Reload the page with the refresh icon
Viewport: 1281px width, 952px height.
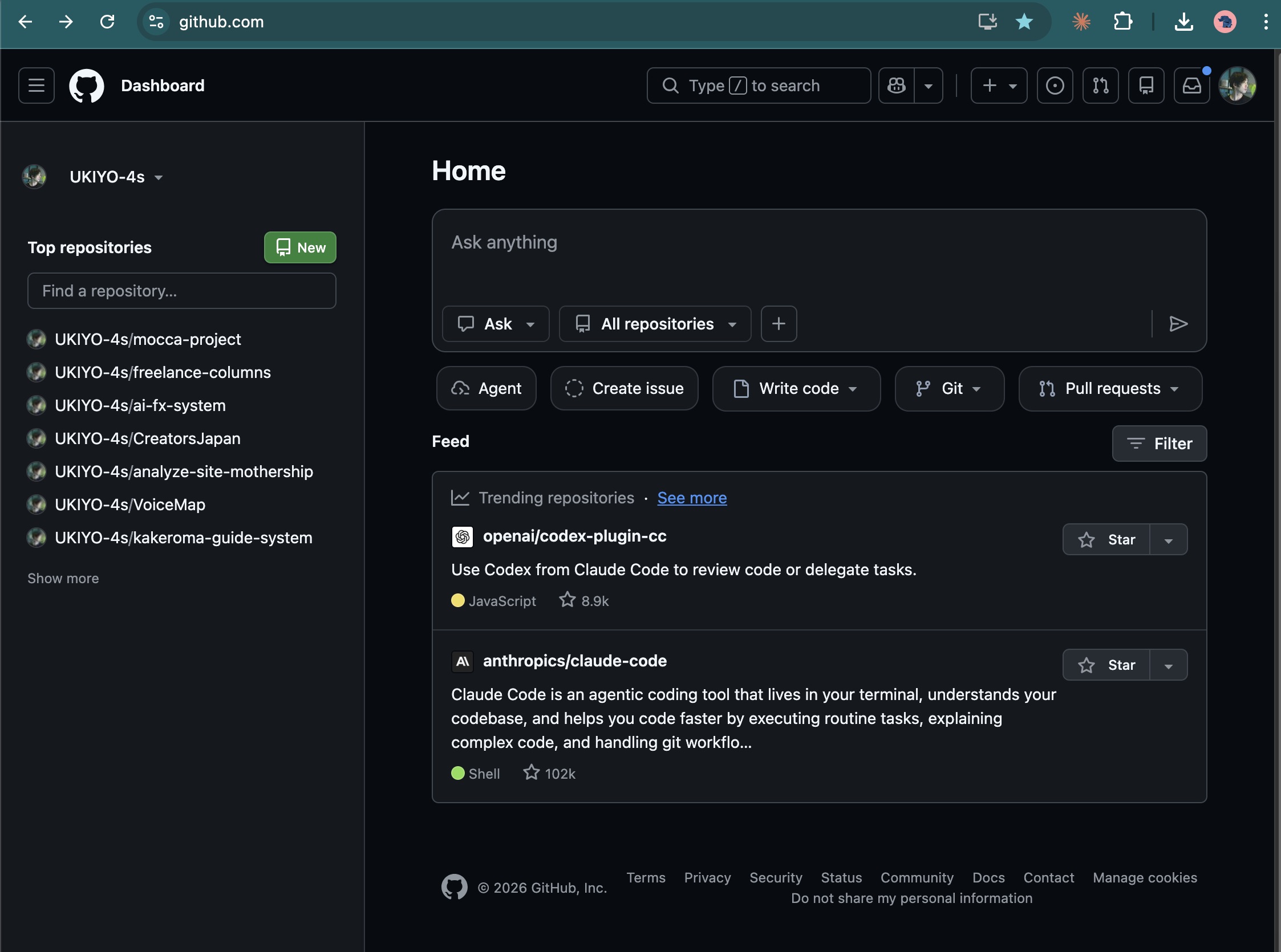[x=107, y=22]
